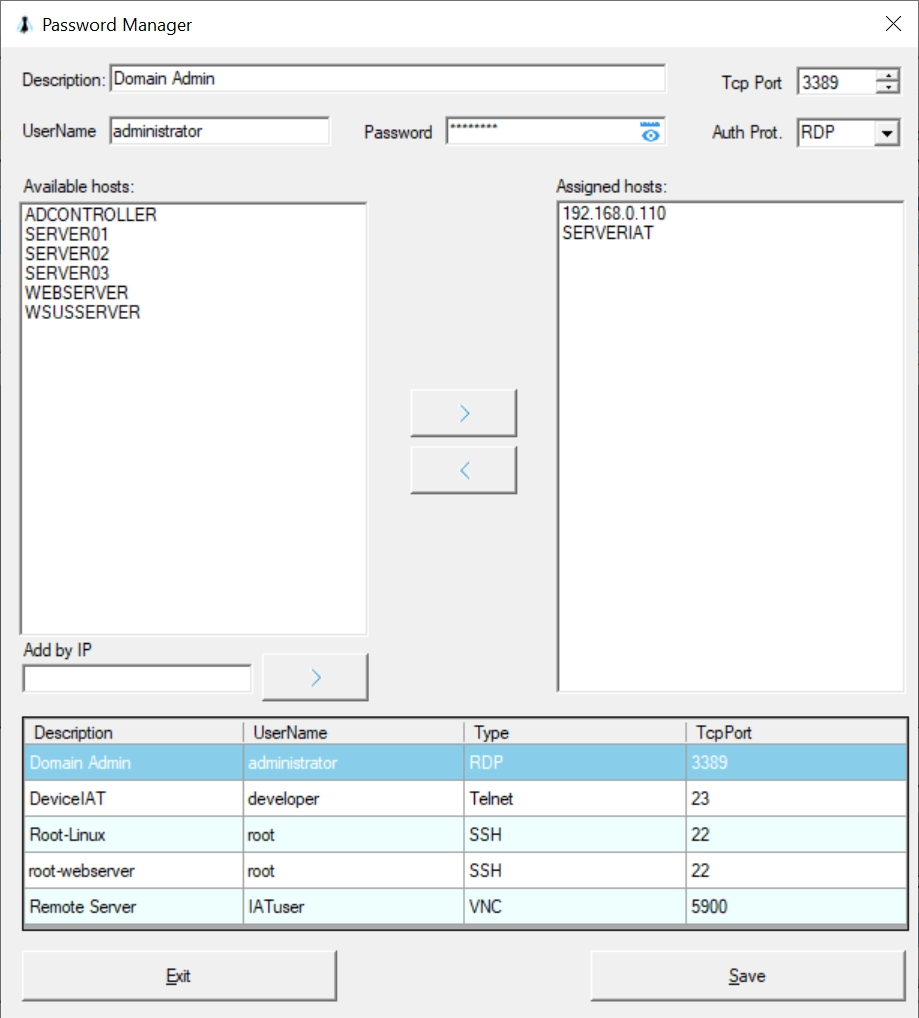Click the Tcp Port value 3389 field
The width and height of the screenshot is (919, 1018).
[x=837, y=82]
